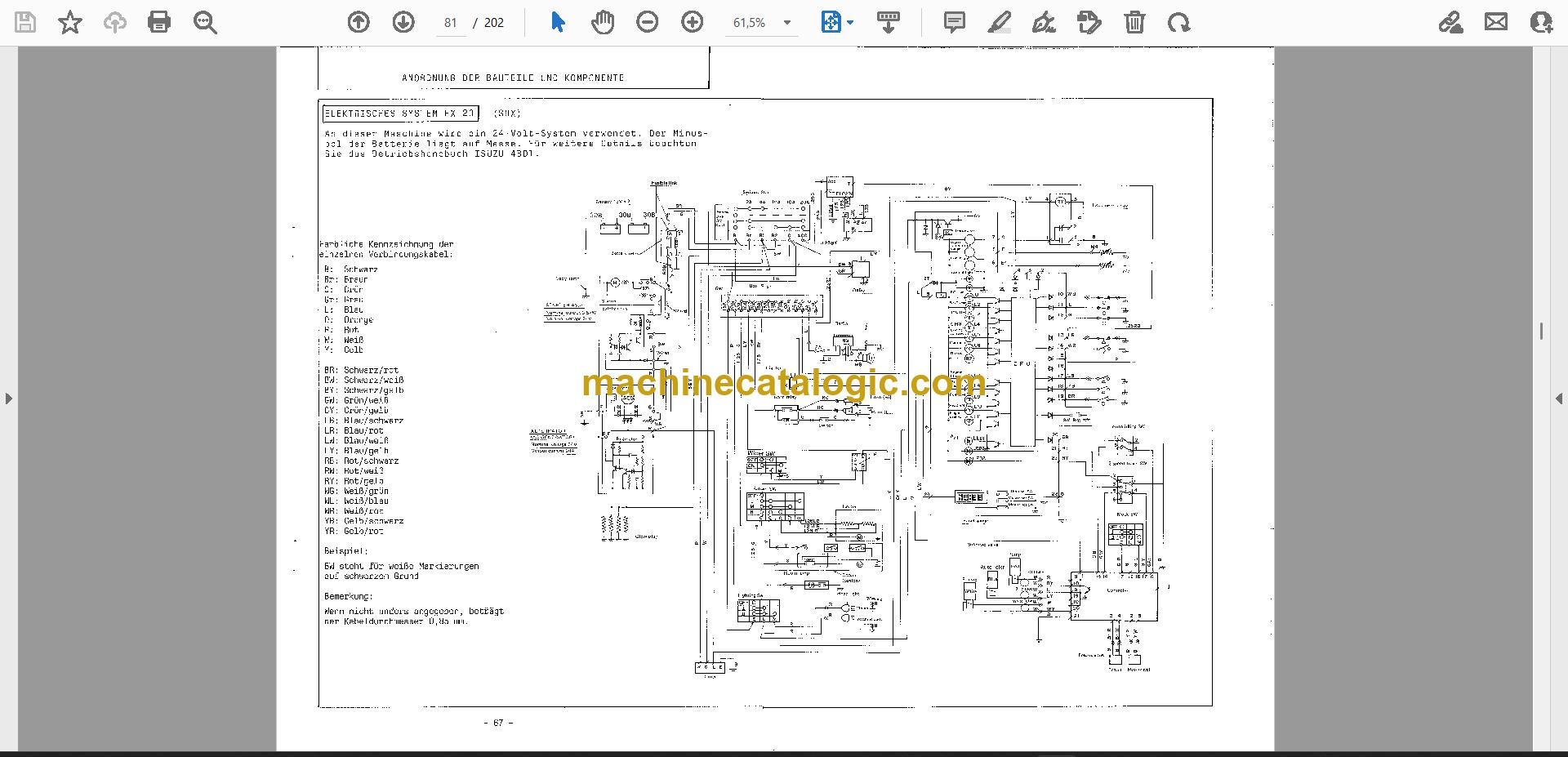Click the magnifier search icon

coord(205,22)
